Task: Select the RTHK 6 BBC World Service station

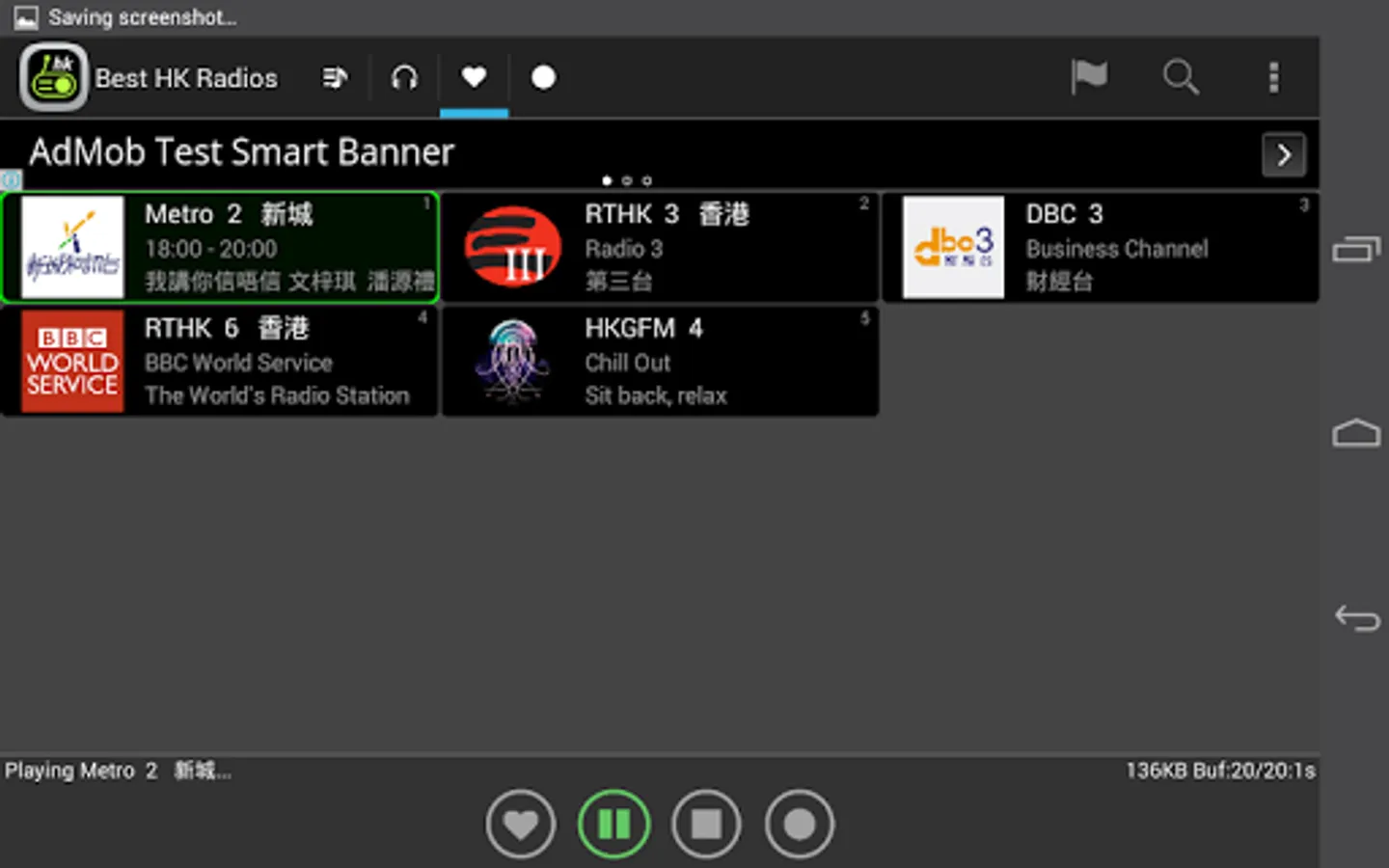Action: point(220,361)
